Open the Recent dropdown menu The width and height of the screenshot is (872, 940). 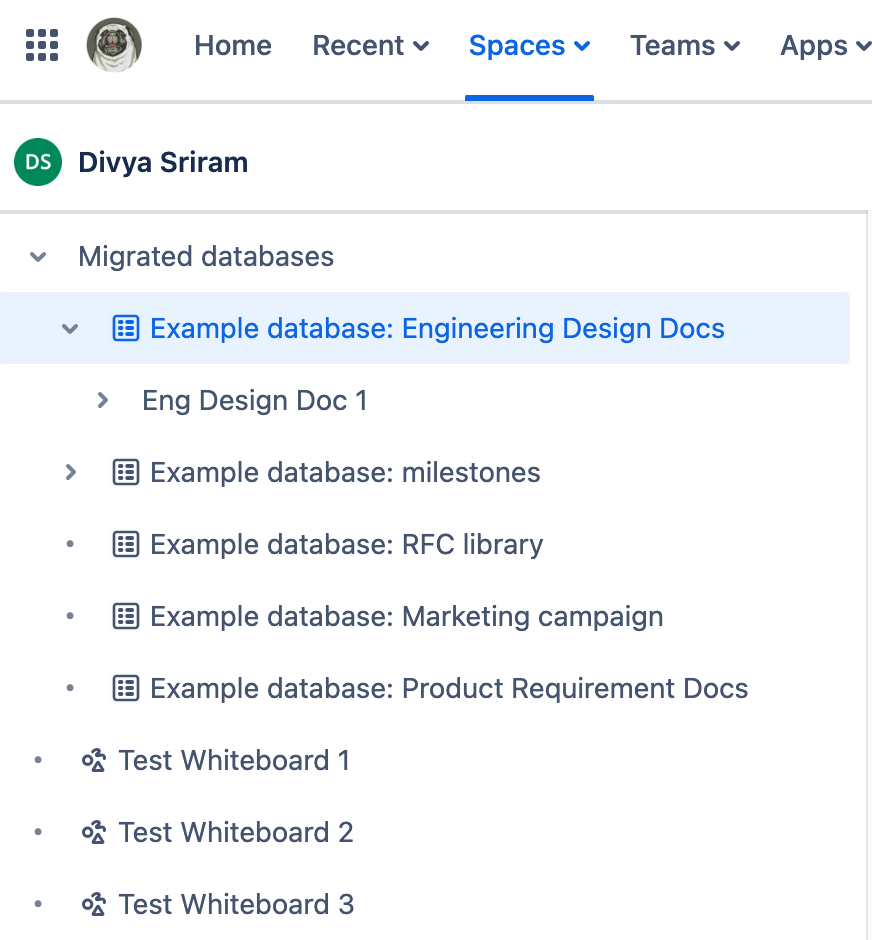pos(371,46)
